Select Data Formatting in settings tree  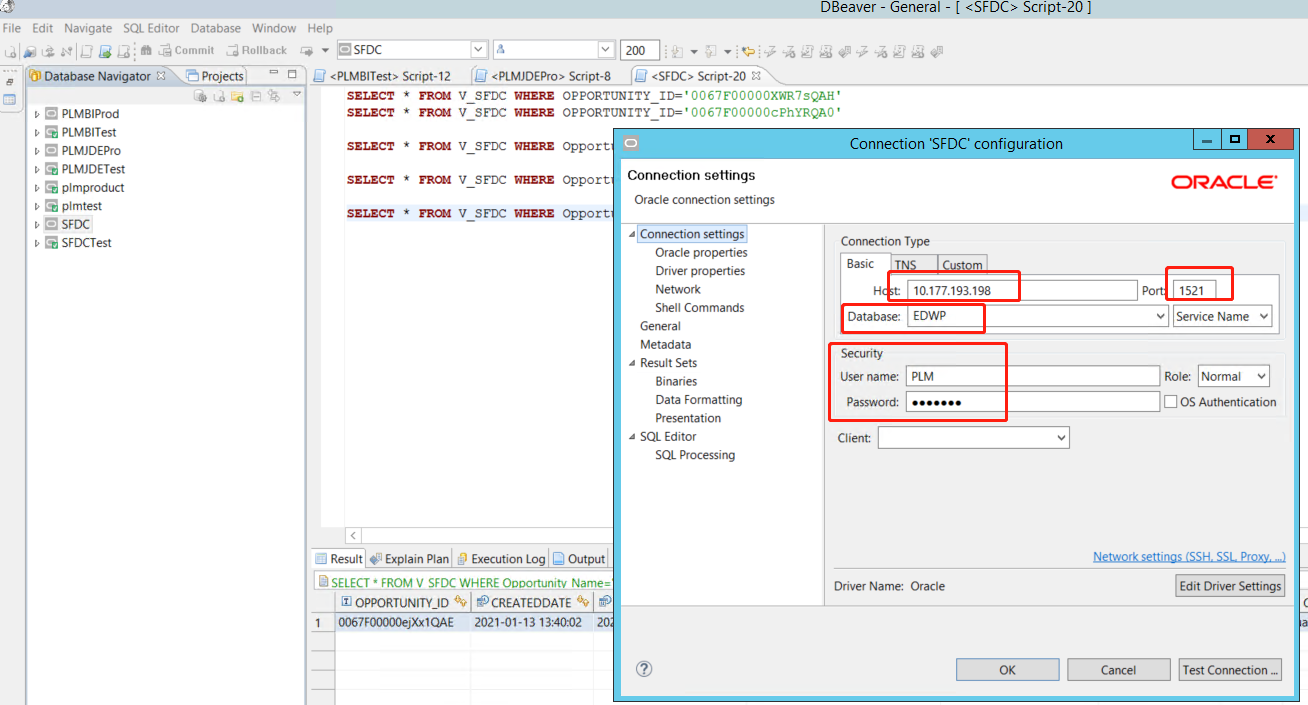tap(698, 400)
